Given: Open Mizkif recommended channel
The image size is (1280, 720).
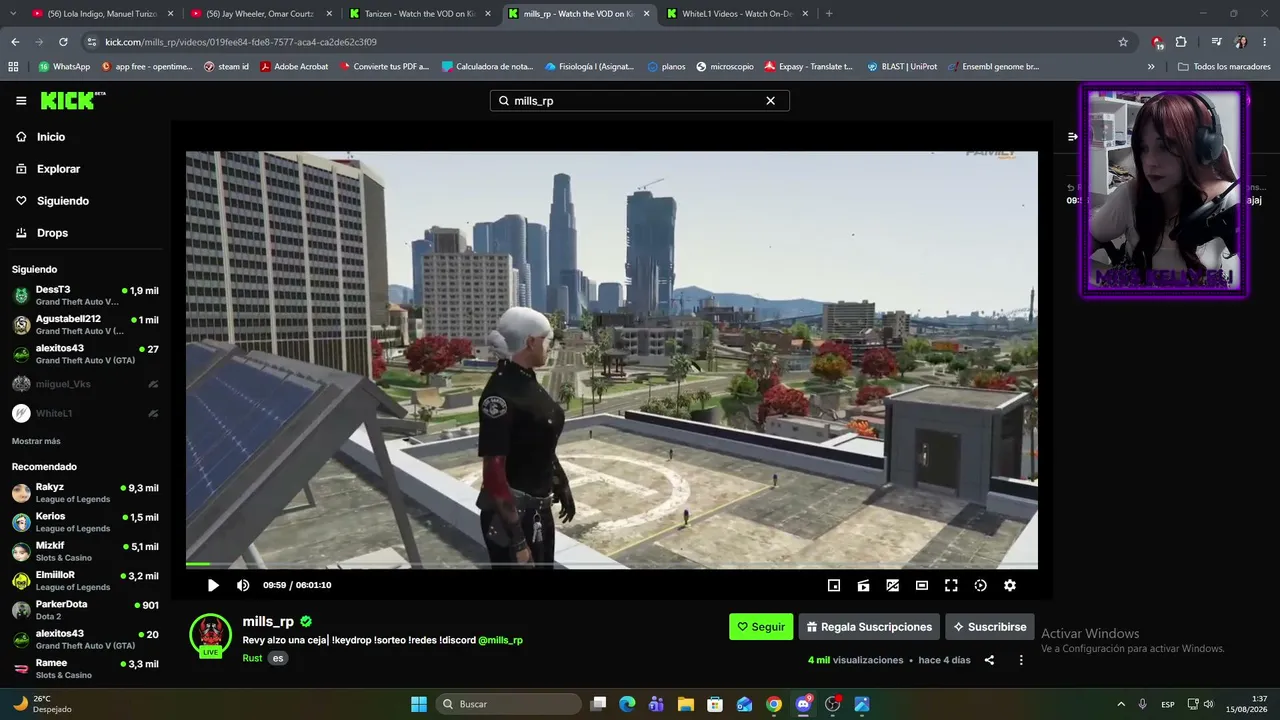Looking at the screenshot, I should point(85,551).
